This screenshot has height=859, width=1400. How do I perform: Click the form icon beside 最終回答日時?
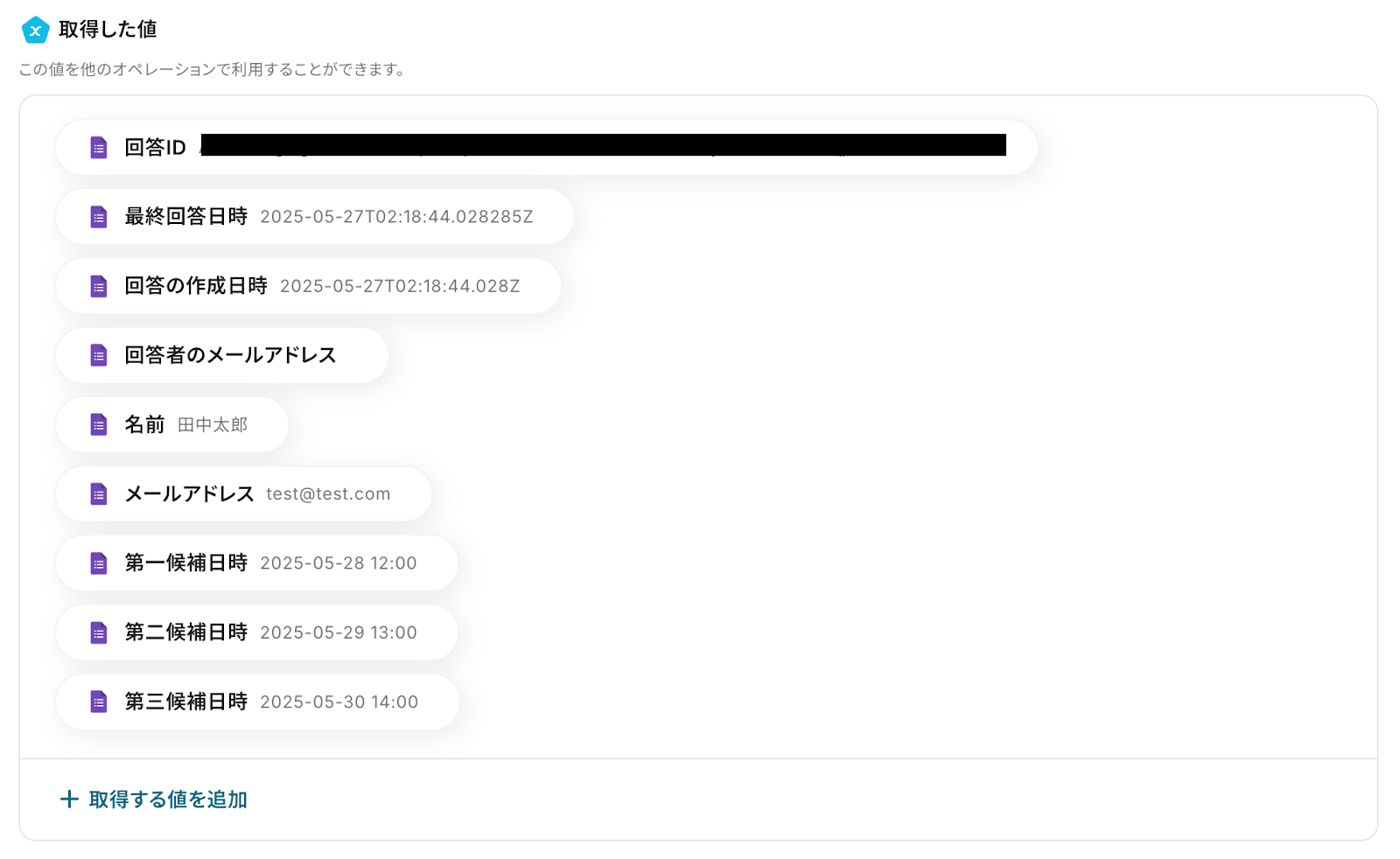(x=99, y=217)
